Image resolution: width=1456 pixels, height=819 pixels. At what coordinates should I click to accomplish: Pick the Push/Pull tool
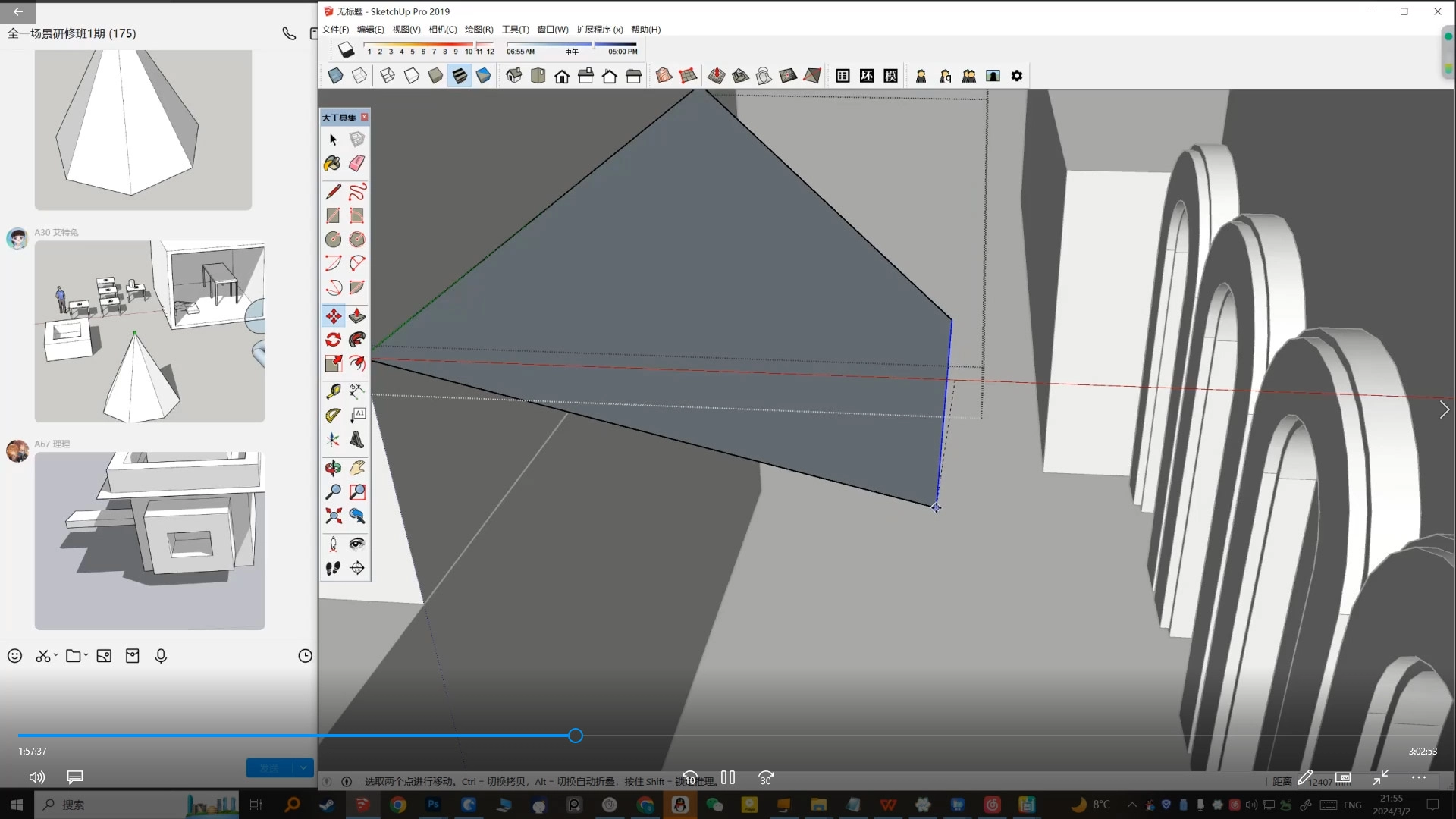point(357,315)
